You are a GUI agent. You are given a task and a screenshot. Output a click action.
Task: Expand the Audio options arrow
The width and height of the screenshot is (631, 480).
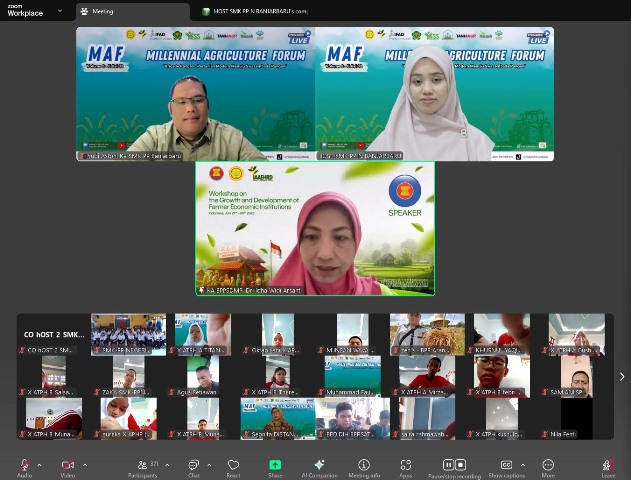click(40, 465)
